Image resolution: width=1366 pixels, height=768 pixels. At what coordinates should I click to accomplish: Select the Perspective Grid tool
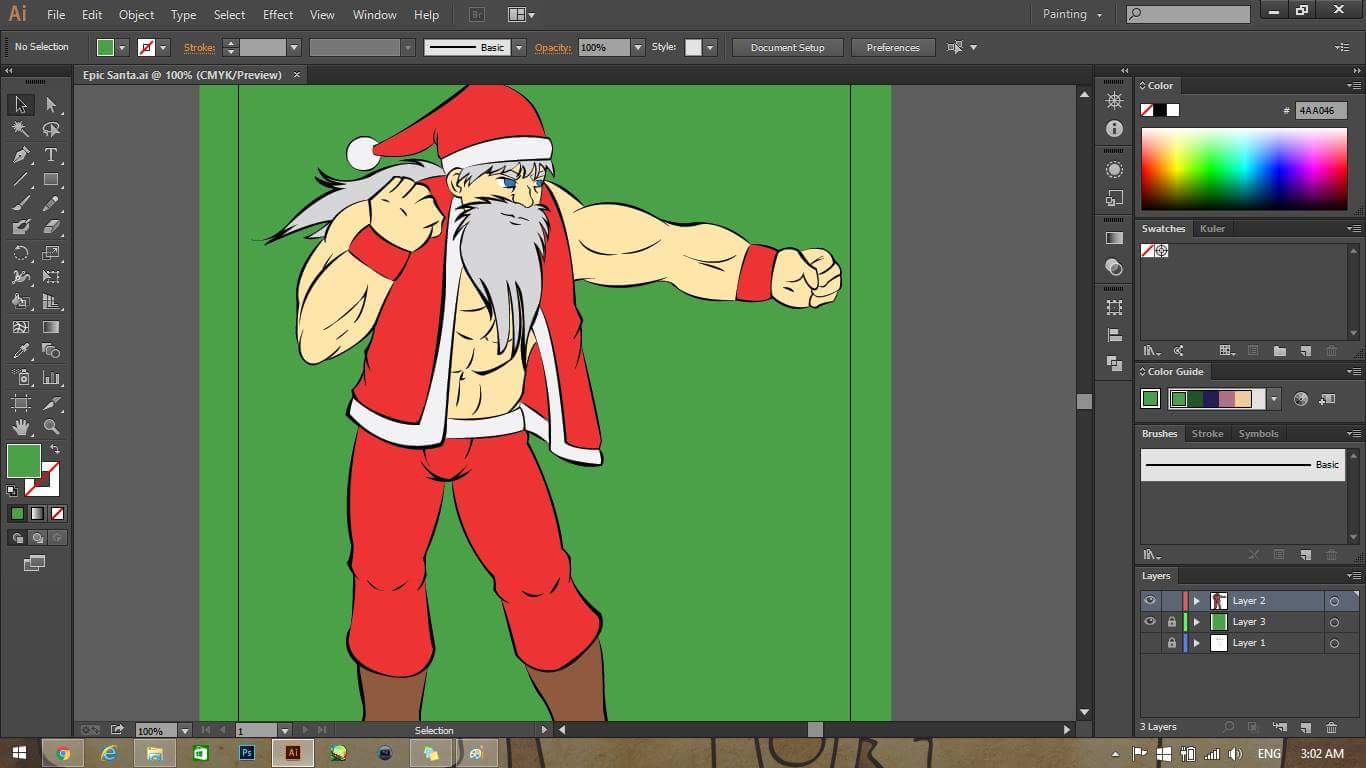pos(51,302)
